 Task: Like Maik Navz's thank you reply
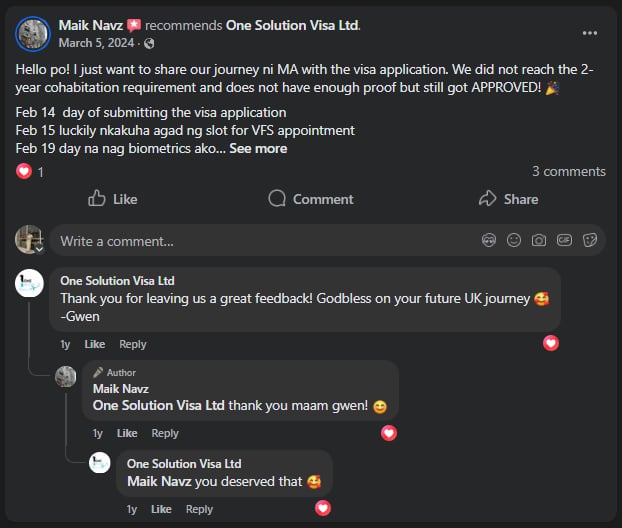point(127,433)
